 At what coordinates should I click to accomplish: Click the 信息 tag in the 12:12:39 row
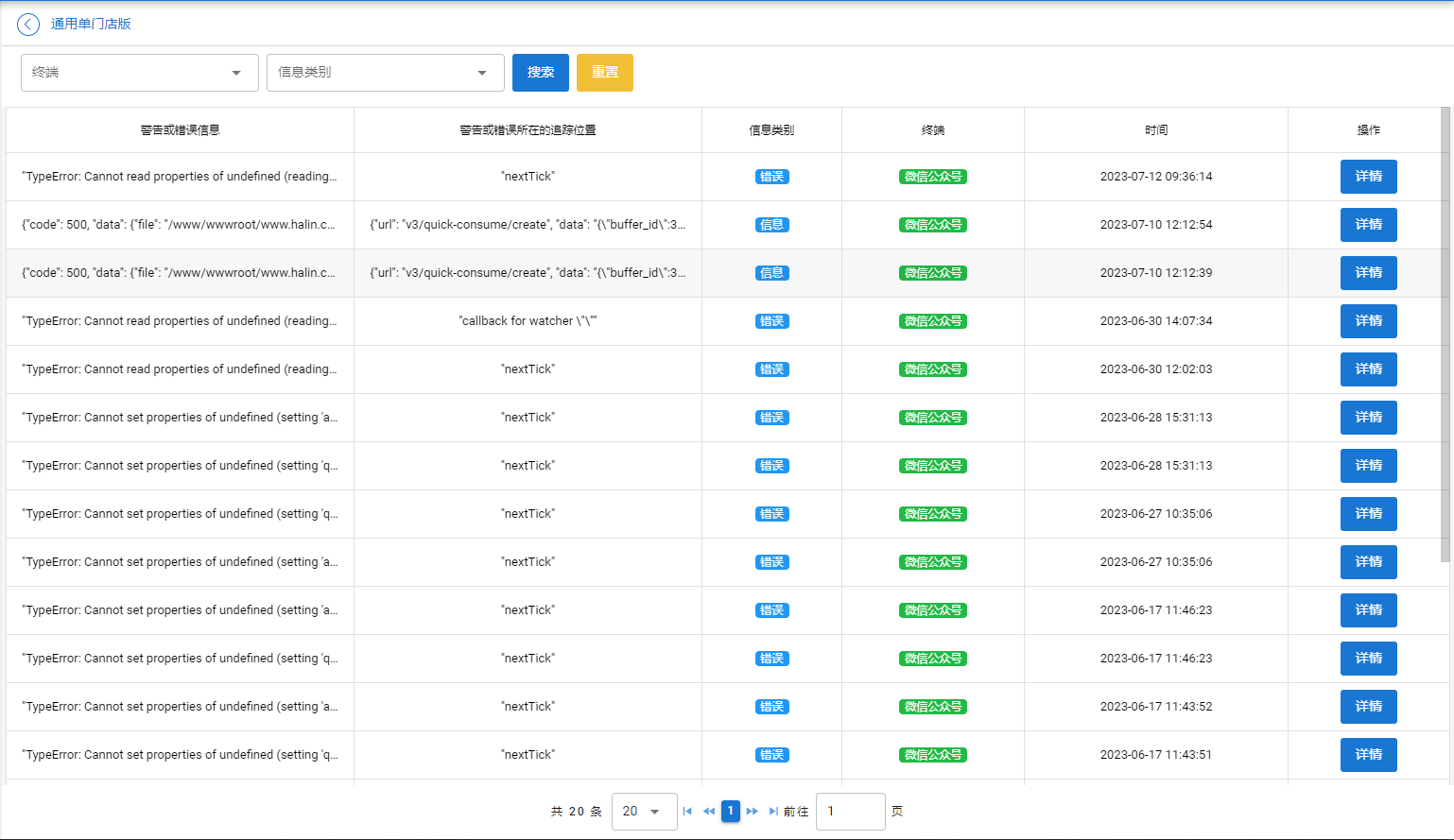772,273
